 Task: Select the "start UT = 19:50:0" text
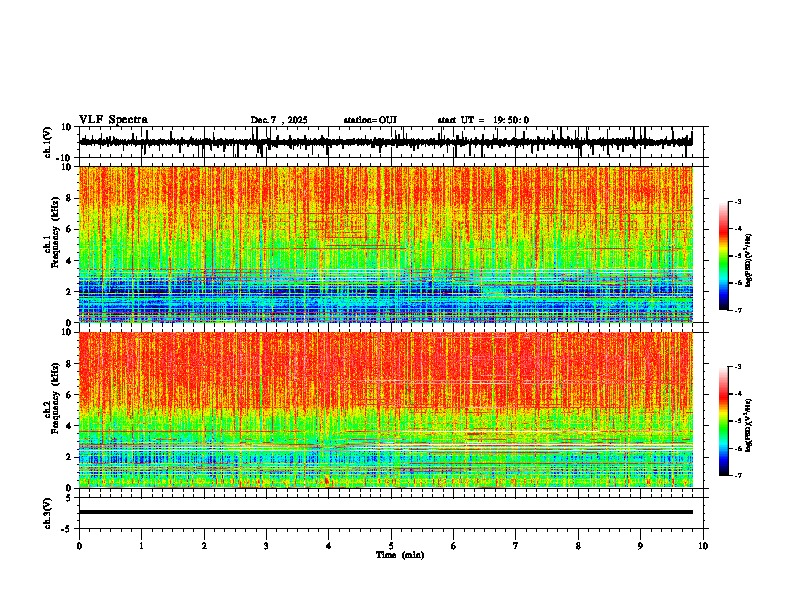[483, 120]
